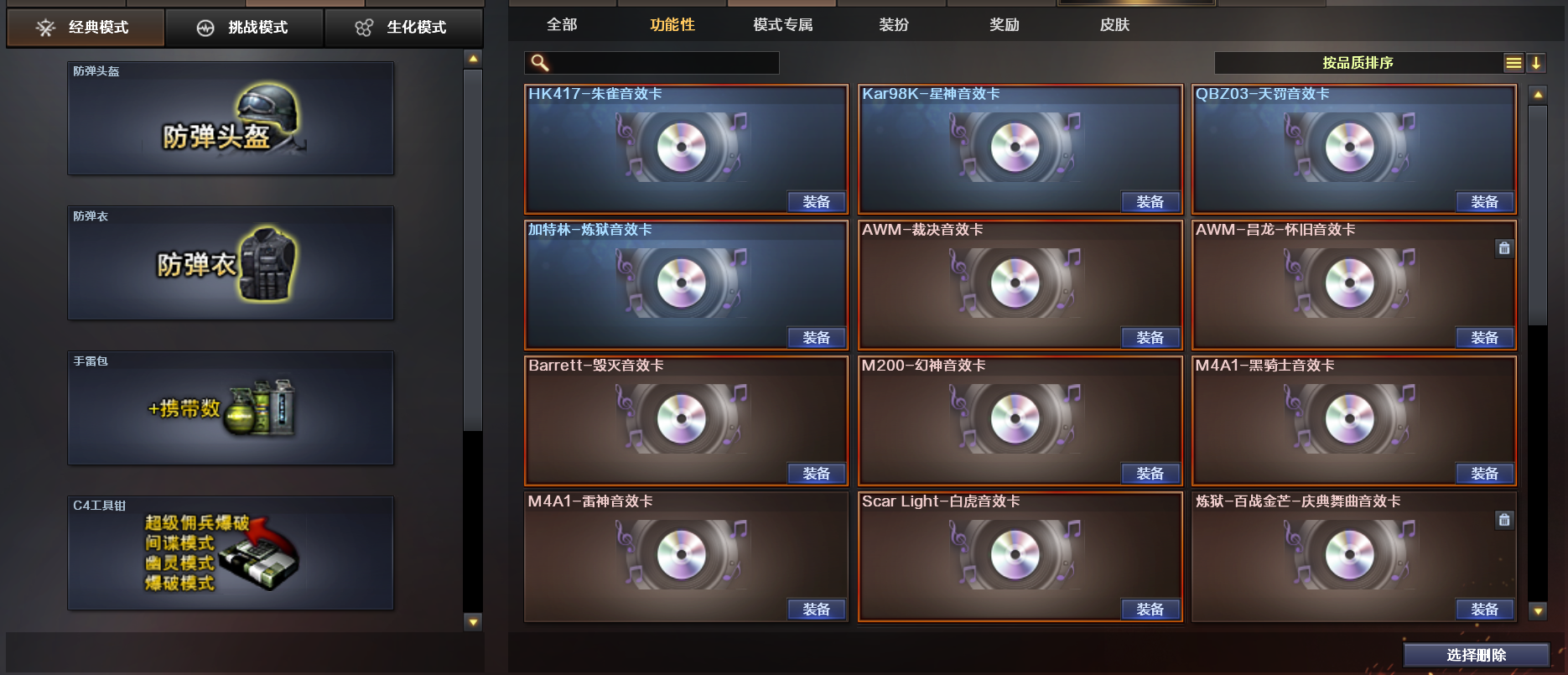Equip the Kar98K-星神音效卡 with 装备
Image resolution: width=1568 pixels, height=675 pixels.
point(1150,202)
